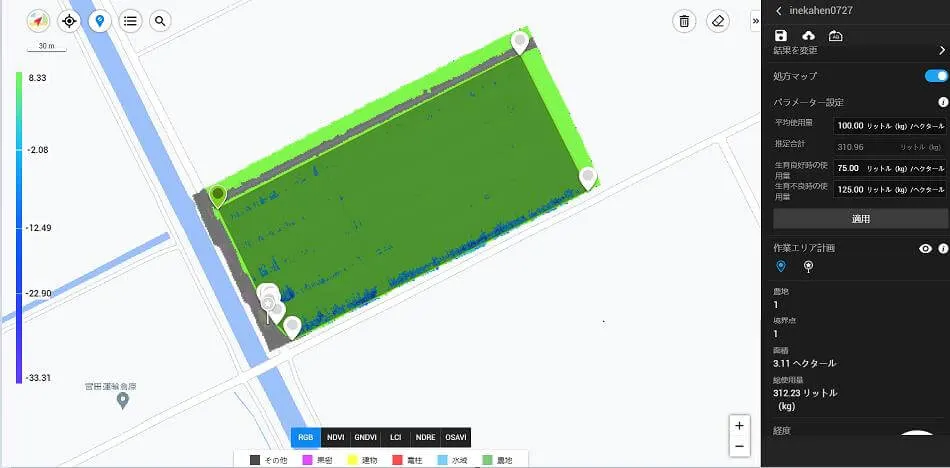
Task: Edit the 125.00 poor growth field
Action: point(890,189)
